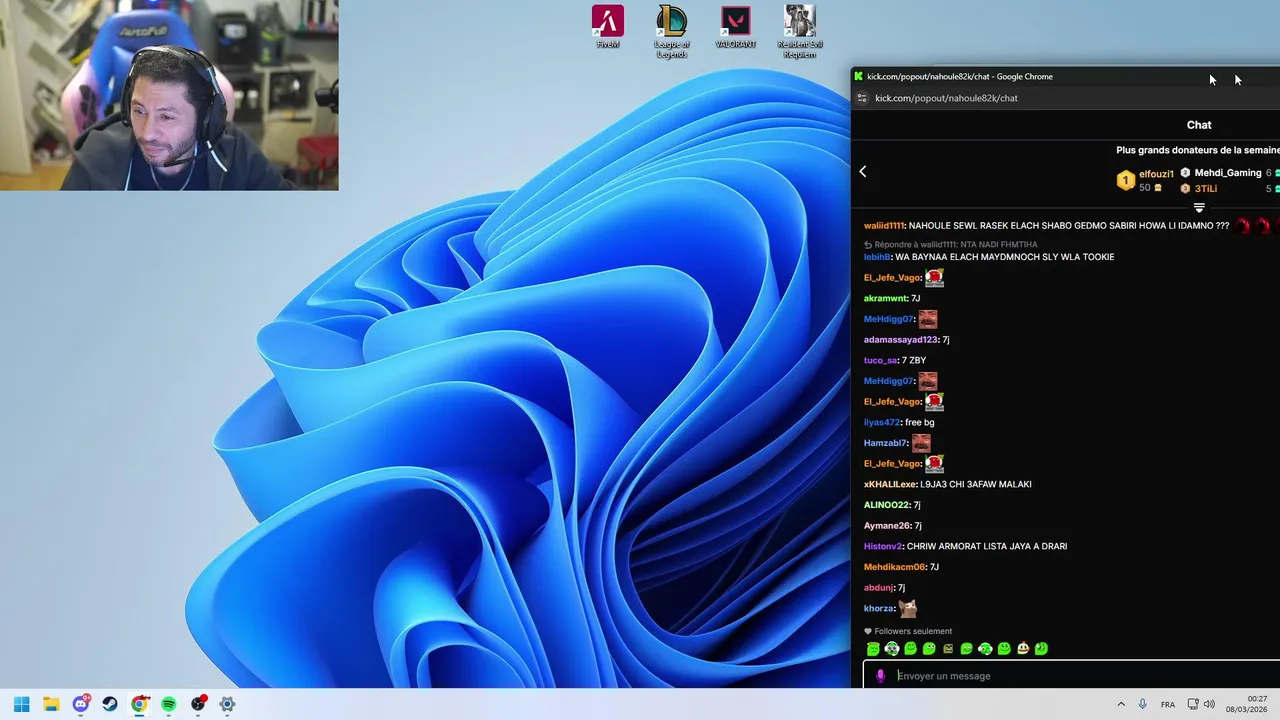Click the back arrow in Kick chat

point(863,172)
